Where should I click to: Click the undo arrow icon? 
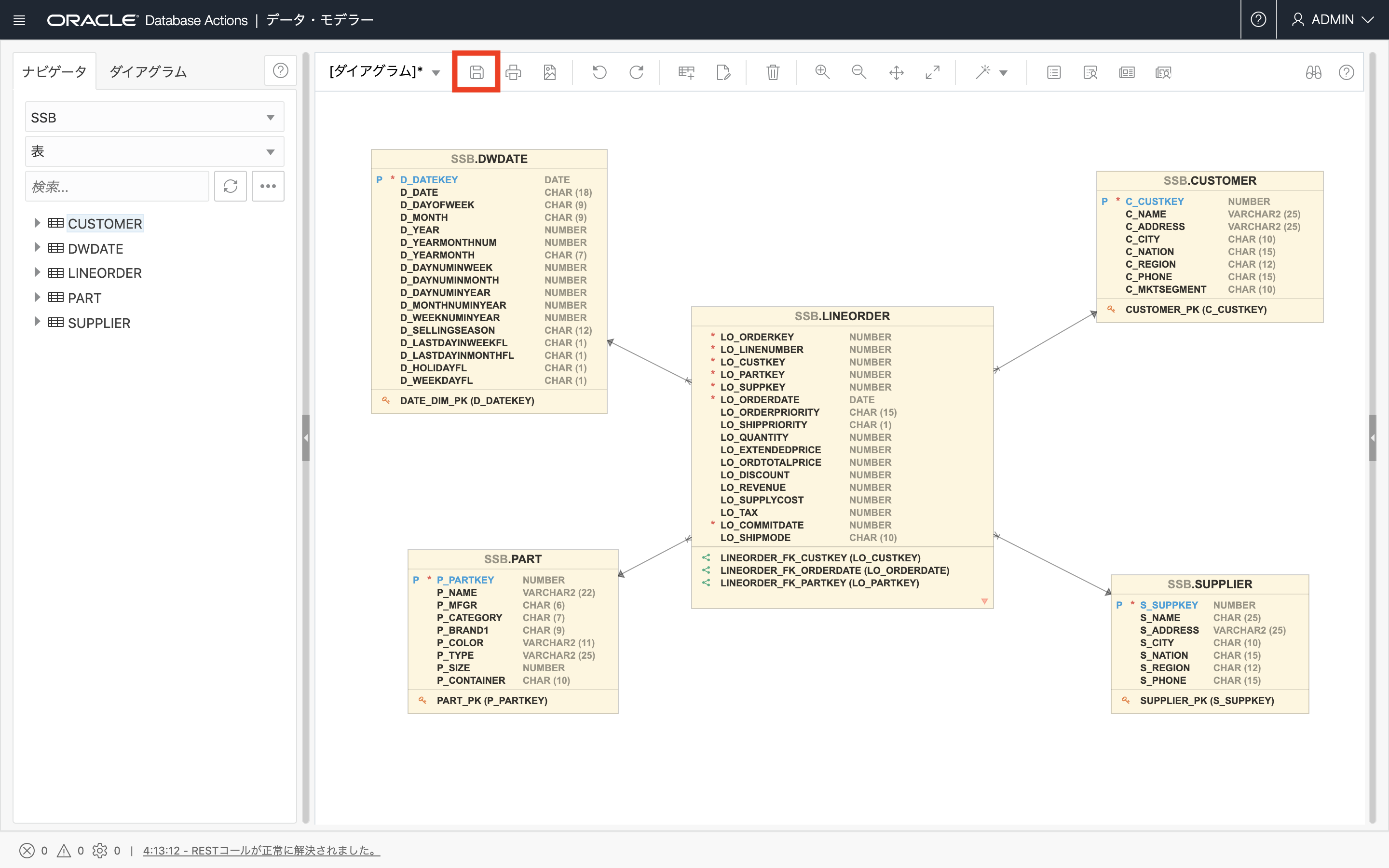pos(599,72)
